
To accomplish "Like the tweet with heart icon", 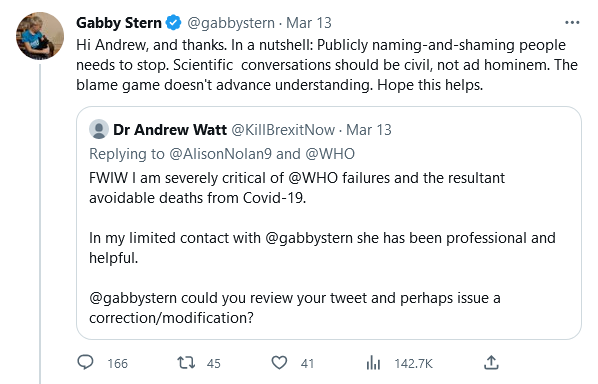I will click(x=279, y=363).
